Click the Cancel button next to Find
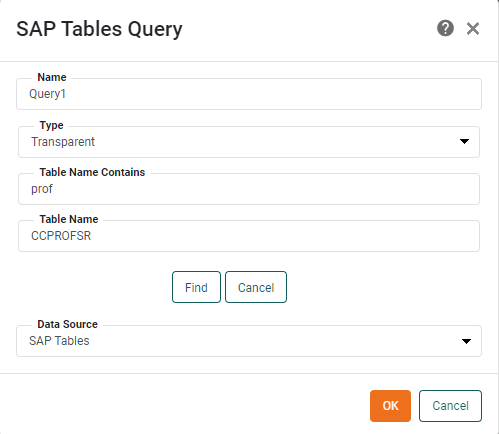 click(x=256, y=287)
